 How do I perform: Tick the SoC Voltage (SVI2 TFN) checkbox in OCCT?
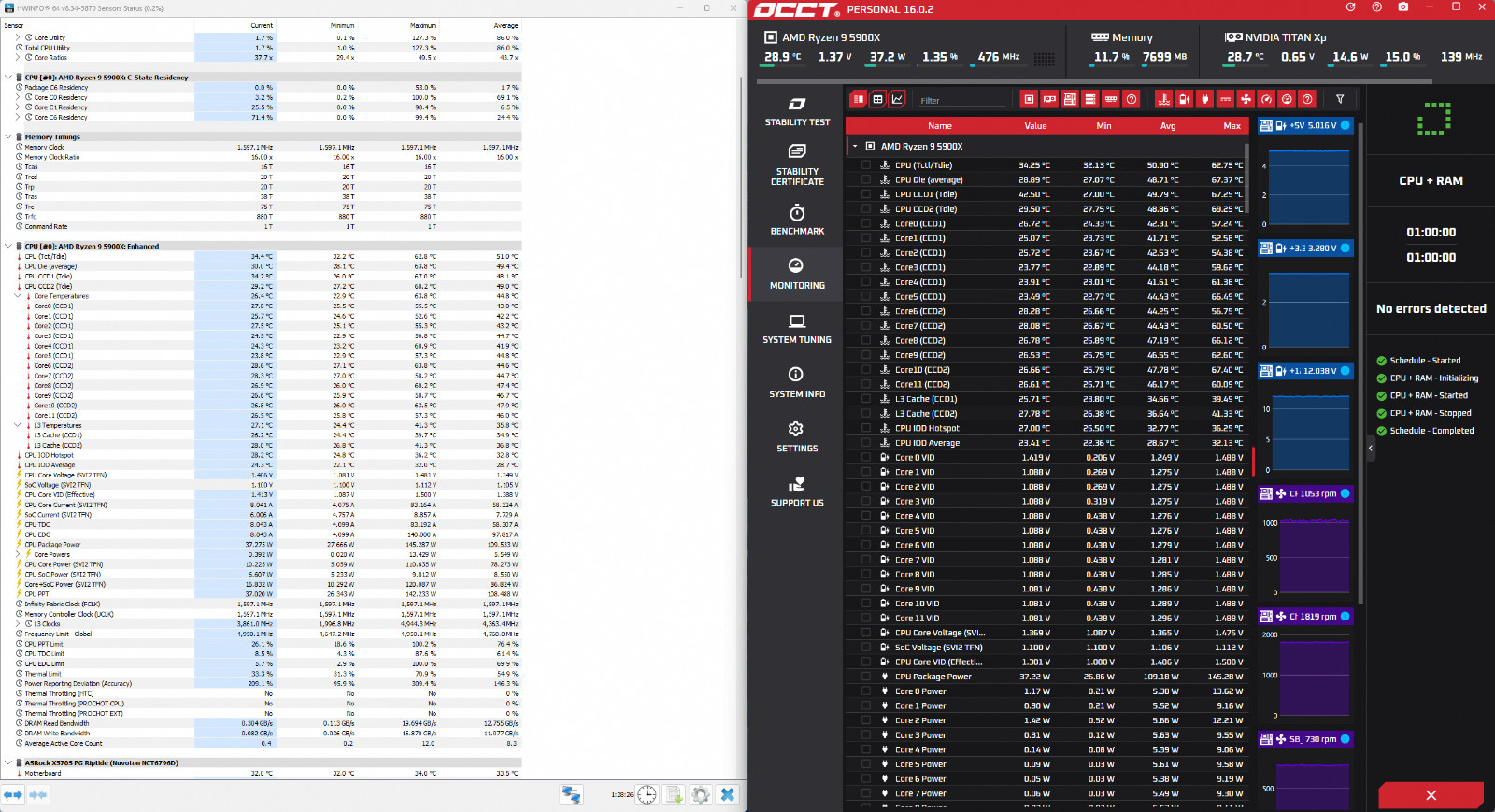point(866,648)
